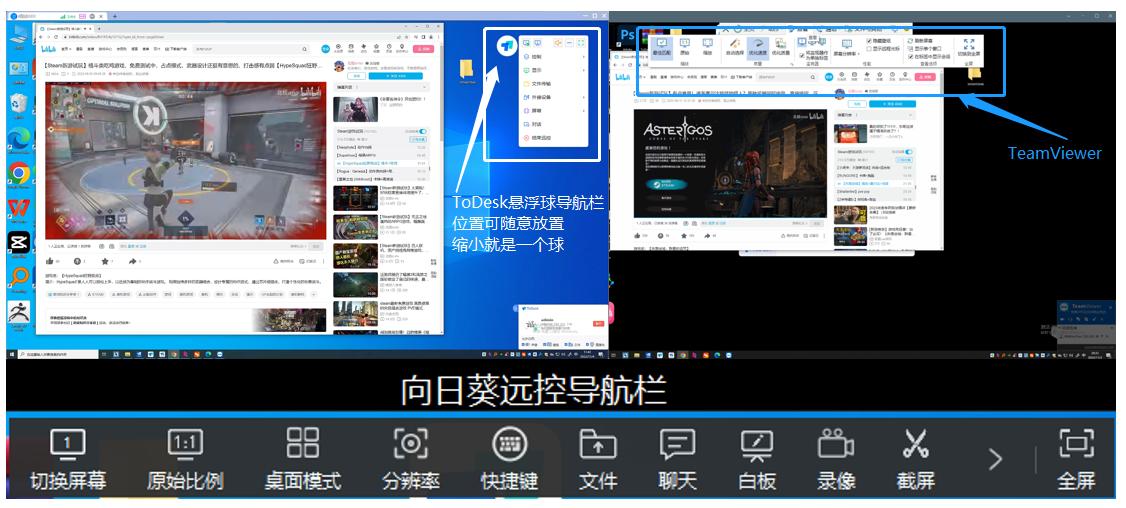Toggle 在标签中显示会话 checkbox in TeamViewer
Viewport: 1126px width, 508px height.
(x=930, y=57)
